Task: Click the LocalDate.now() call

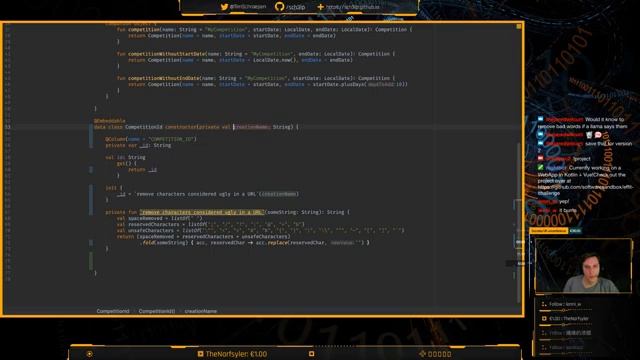Action: click(x=276, y=60)
